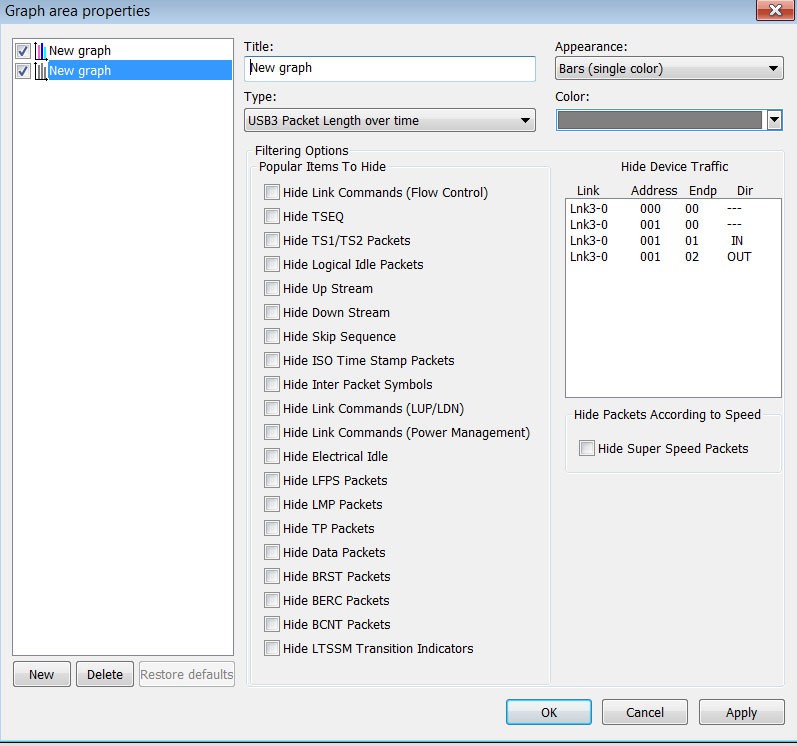This screenshot has width=797, height=746.
Task: Click the multicolor bars icon of first graph
Action: 41,51
